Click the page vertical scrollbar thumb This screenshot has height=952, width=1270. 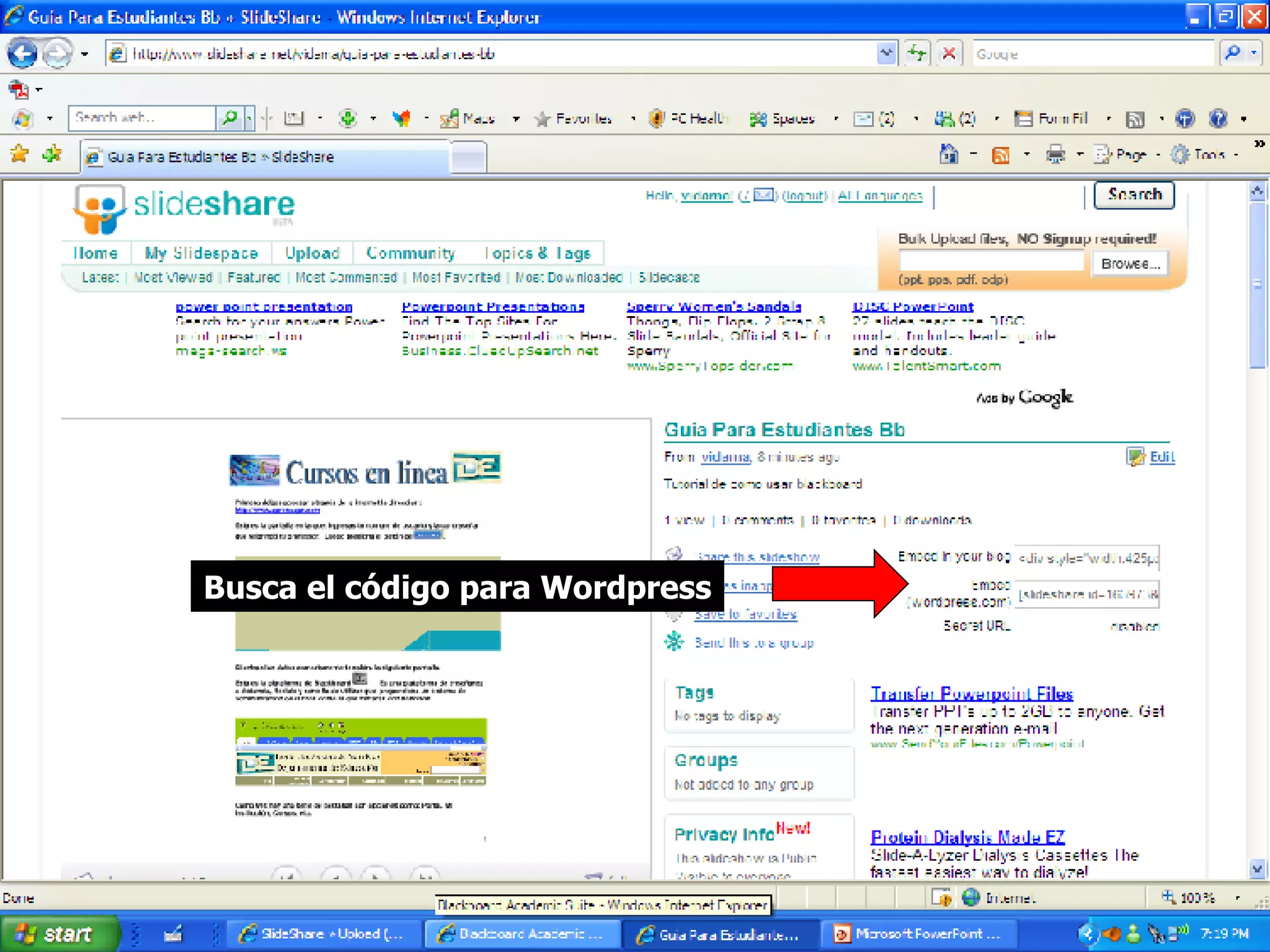pos(1257,285)
